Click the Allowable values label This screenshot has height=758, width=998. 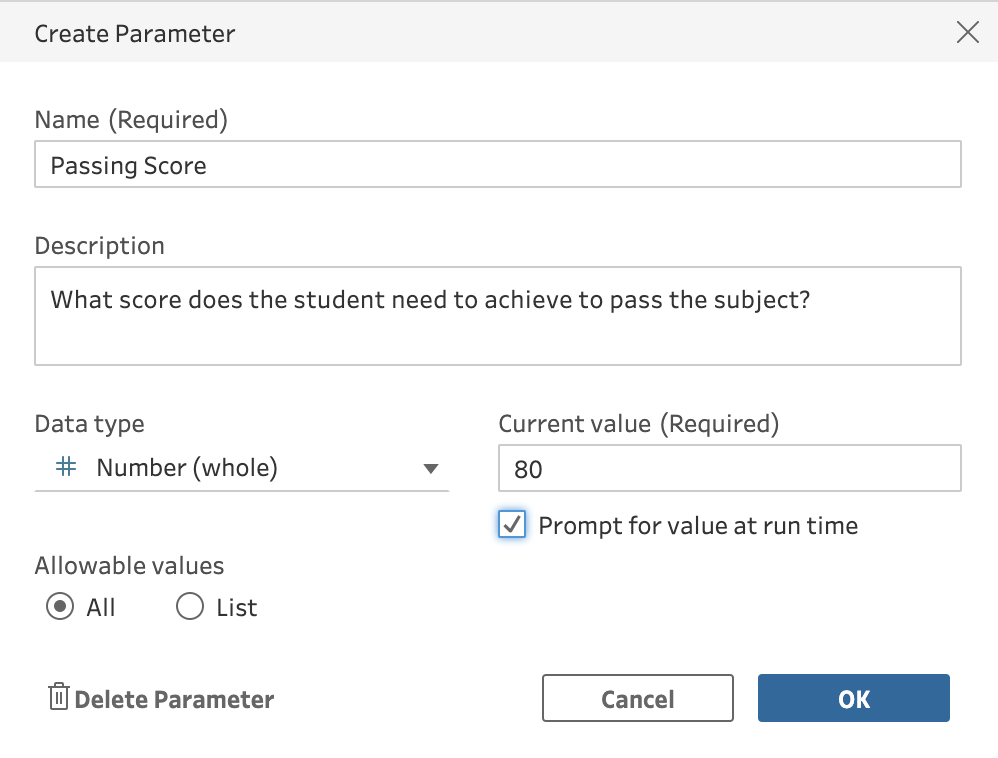129,565
